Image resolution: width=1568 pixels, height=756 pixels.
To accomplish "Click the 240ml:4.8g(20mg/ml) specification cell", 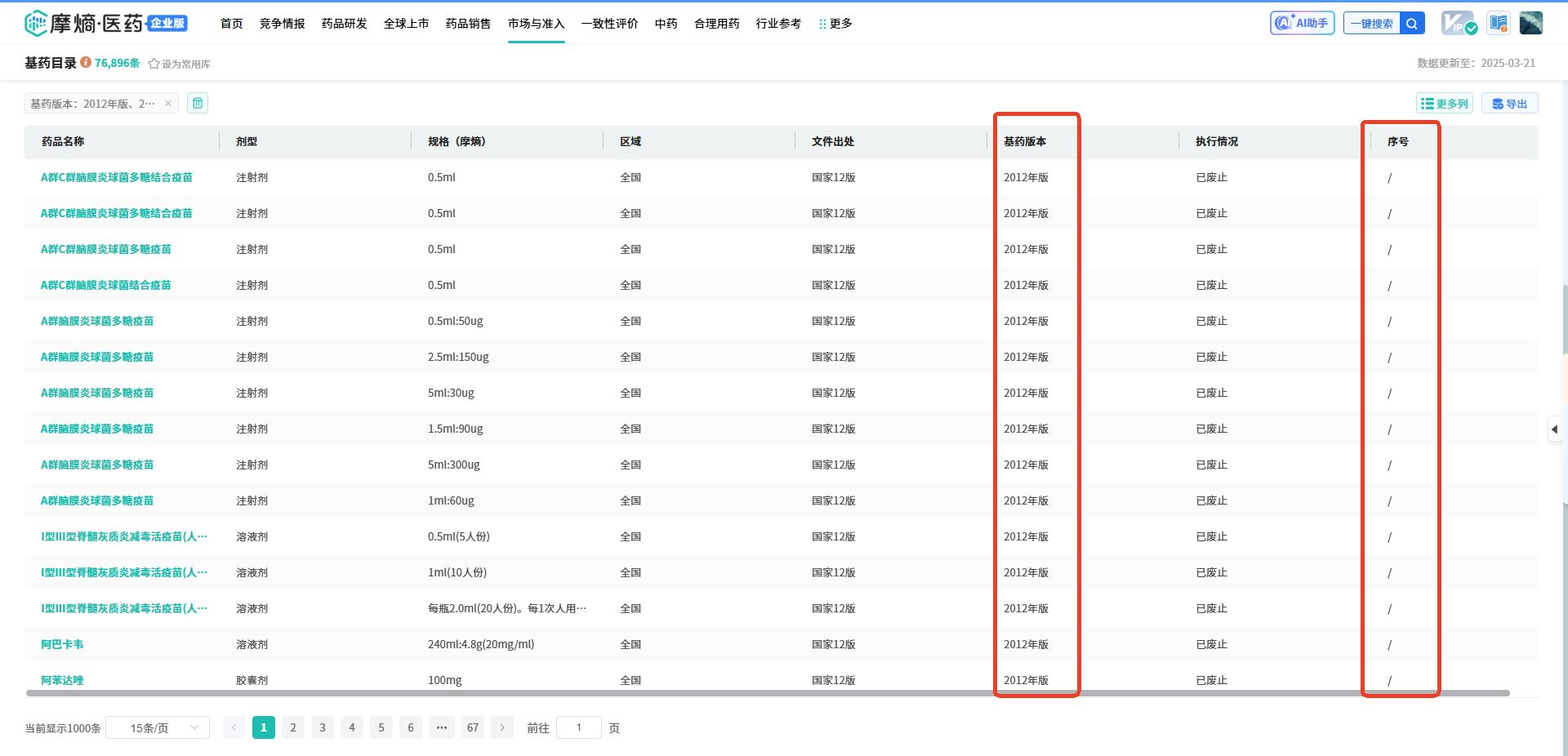I will click(x=481, y=644).
